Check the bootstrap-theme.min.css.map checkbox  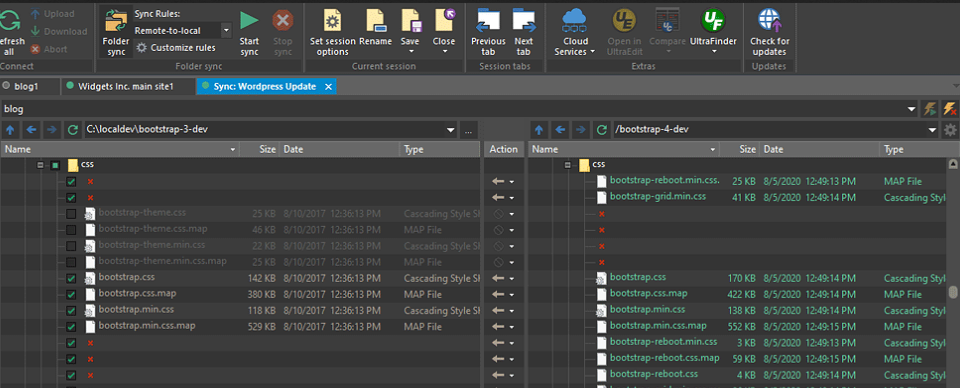click(x=71, y=263)
